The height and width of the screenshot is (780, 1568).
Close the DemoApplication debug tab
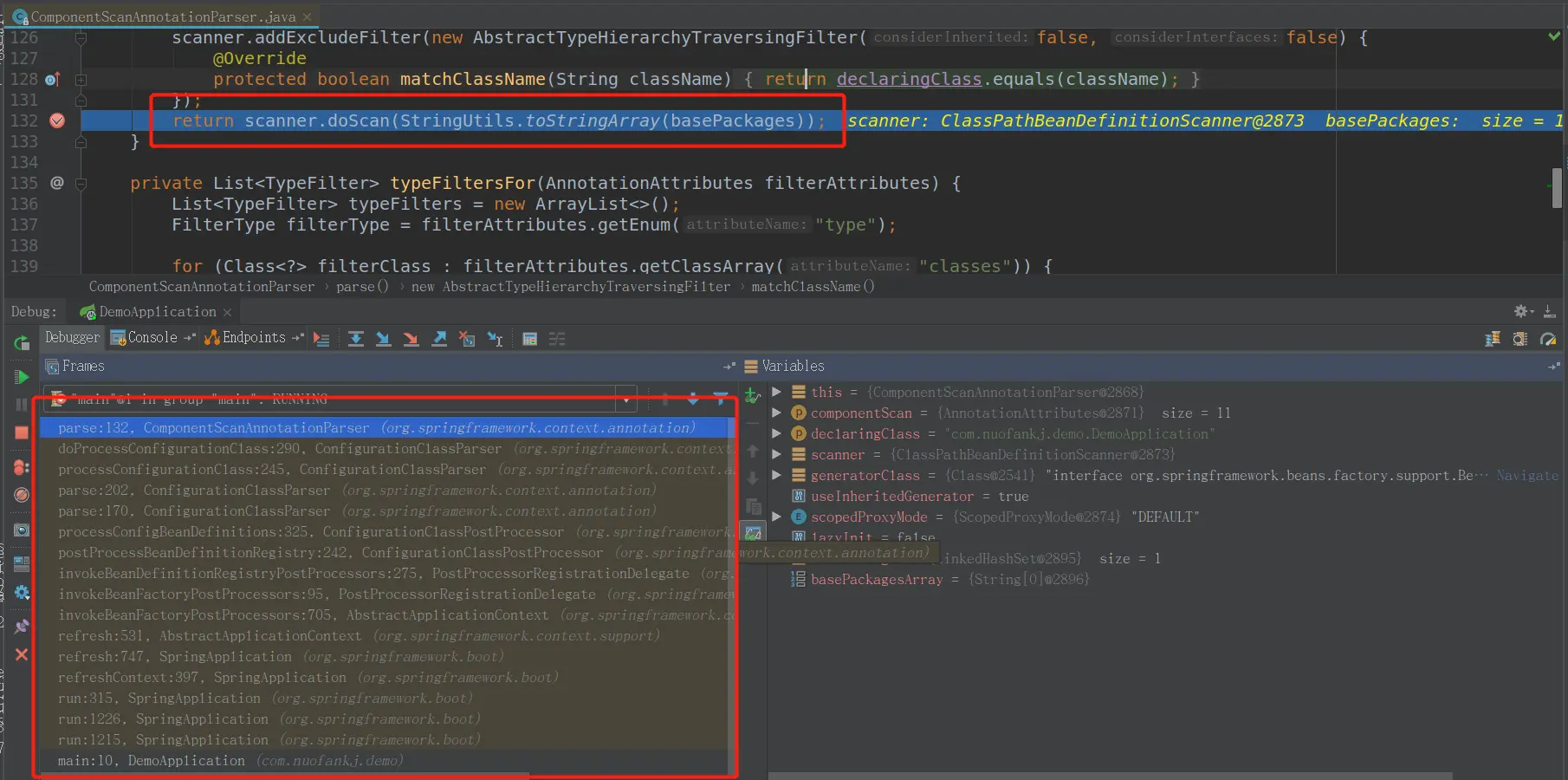(227, 312)
